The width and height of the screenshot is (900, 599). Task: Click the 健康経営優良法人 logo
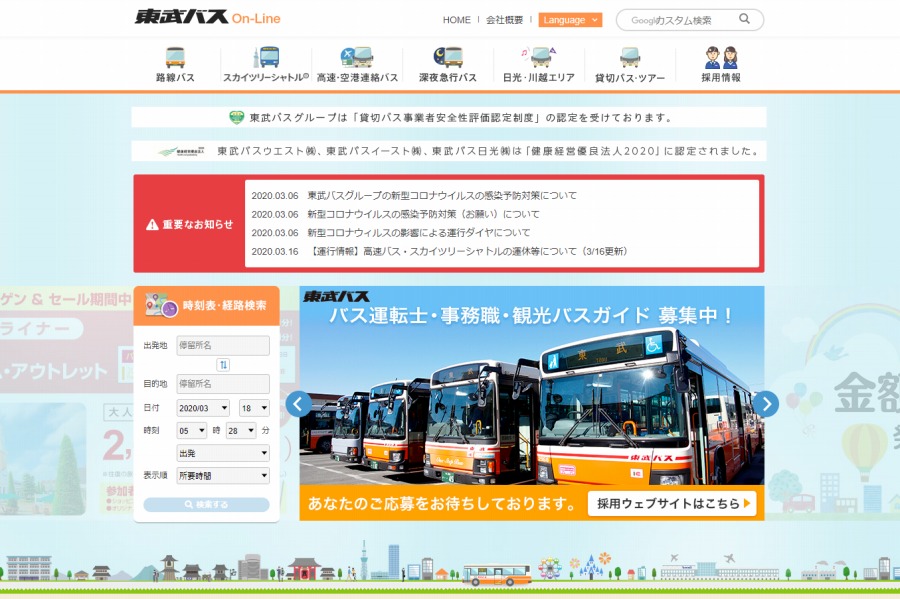click(x=181, y=151)
